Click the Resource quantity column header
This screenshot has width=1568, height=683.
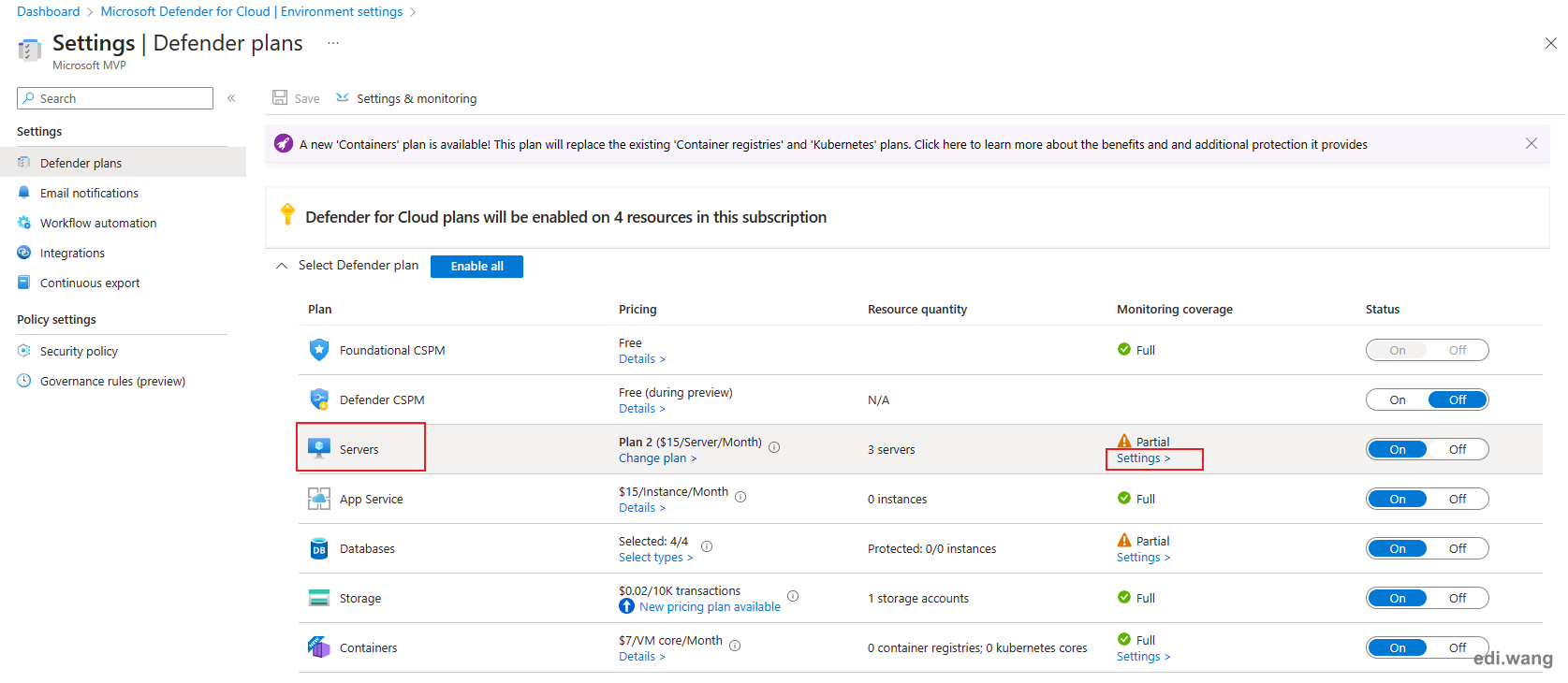tap(917, 310)
